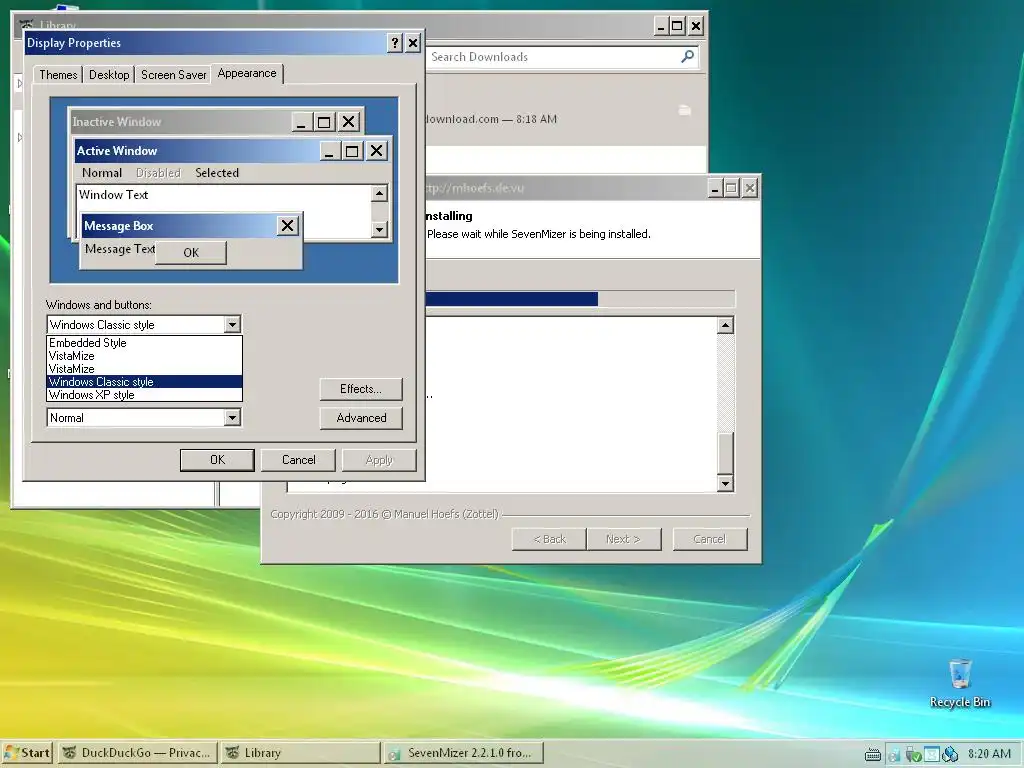Click the Advanced button

[360, 418]
